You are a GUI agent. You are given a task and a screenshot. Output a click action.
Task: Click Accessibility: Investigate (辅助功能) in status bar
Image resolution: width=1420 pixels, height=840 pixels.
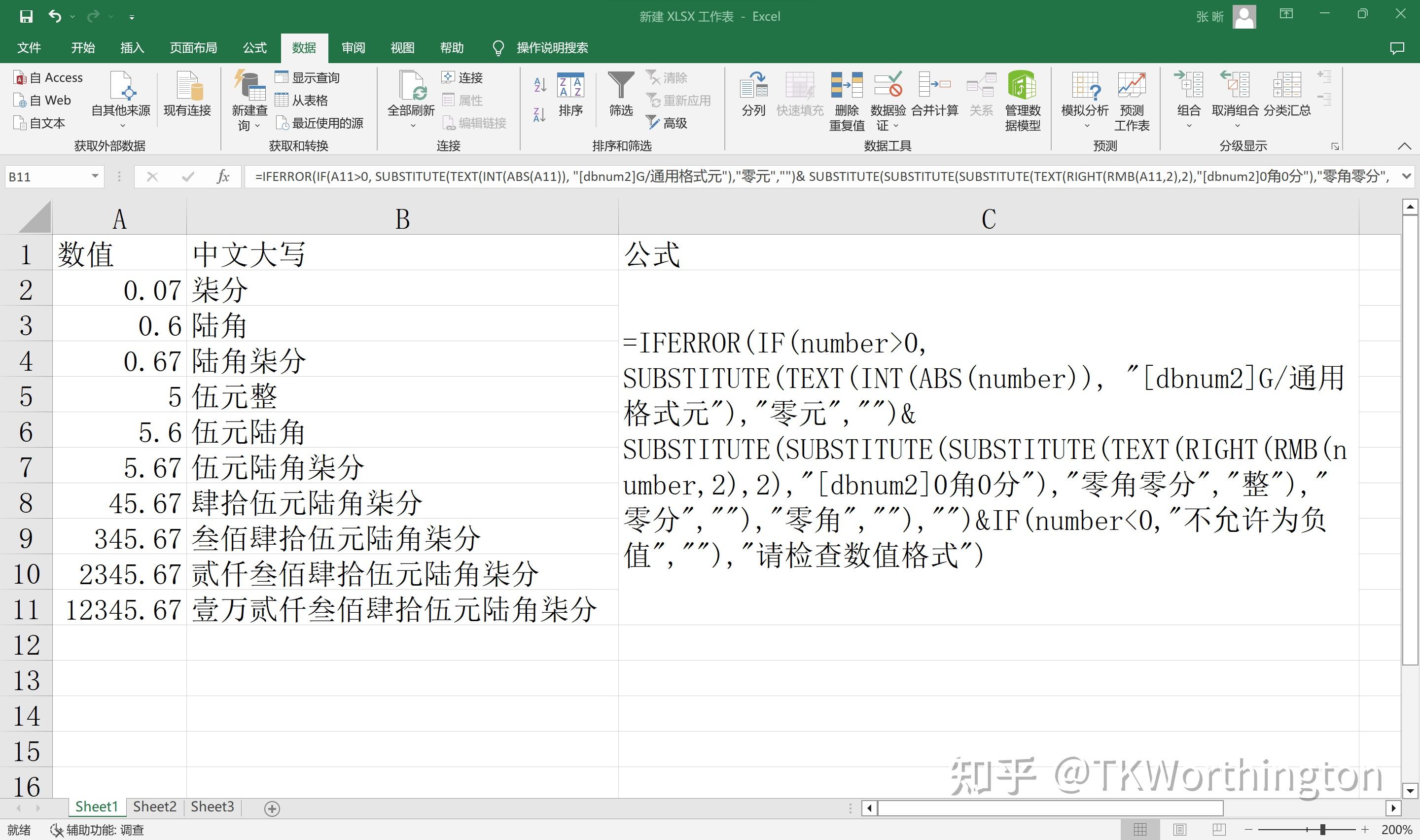coord(97,830)
